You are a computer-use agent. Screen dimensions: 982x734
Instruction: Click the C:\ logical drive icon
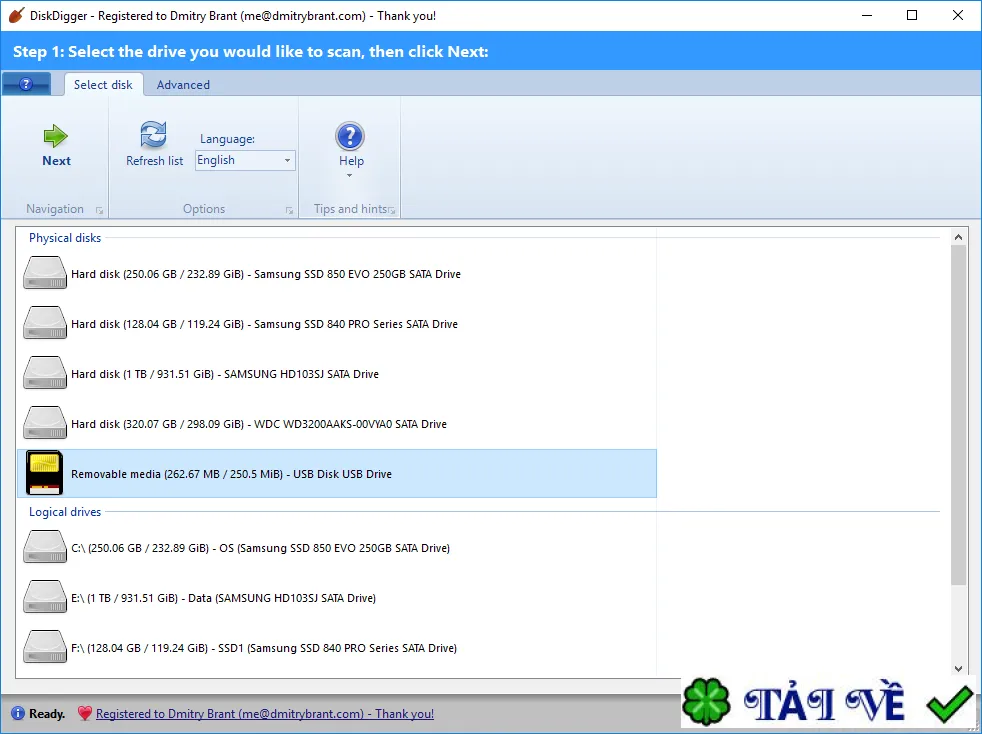44,547
